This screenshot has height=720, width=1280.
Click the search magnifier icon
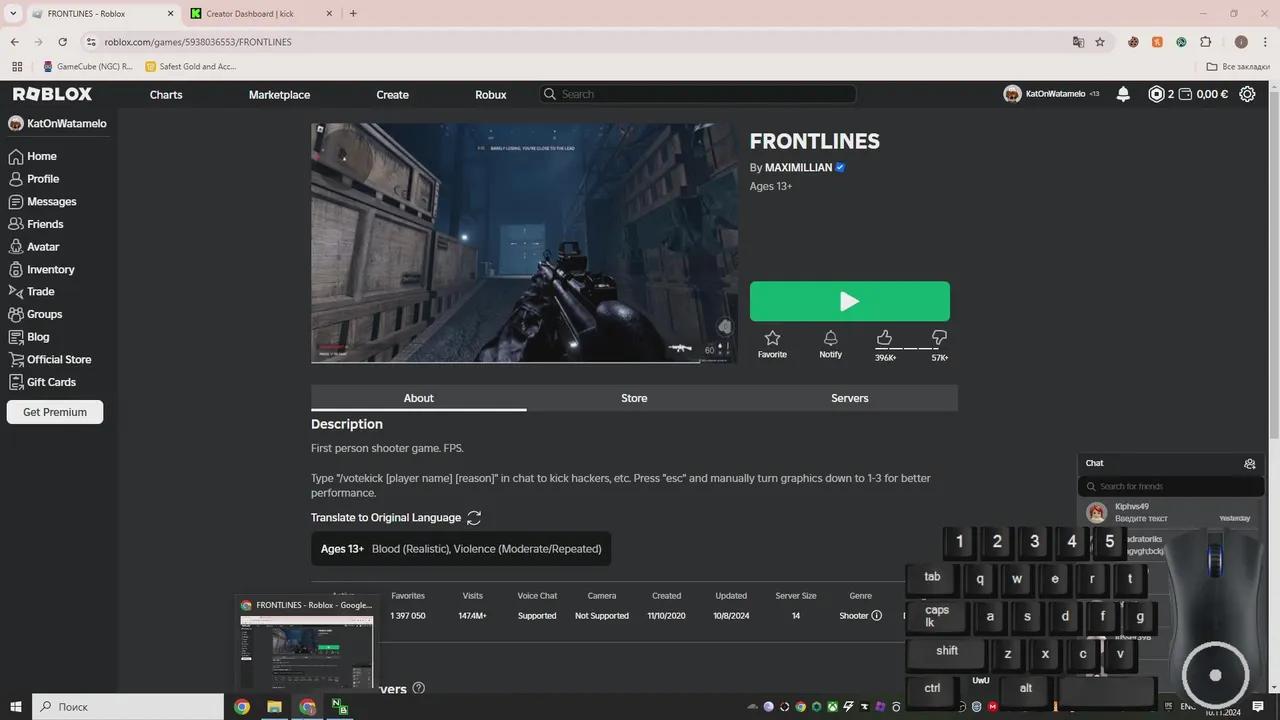click(x=549, y=94)
